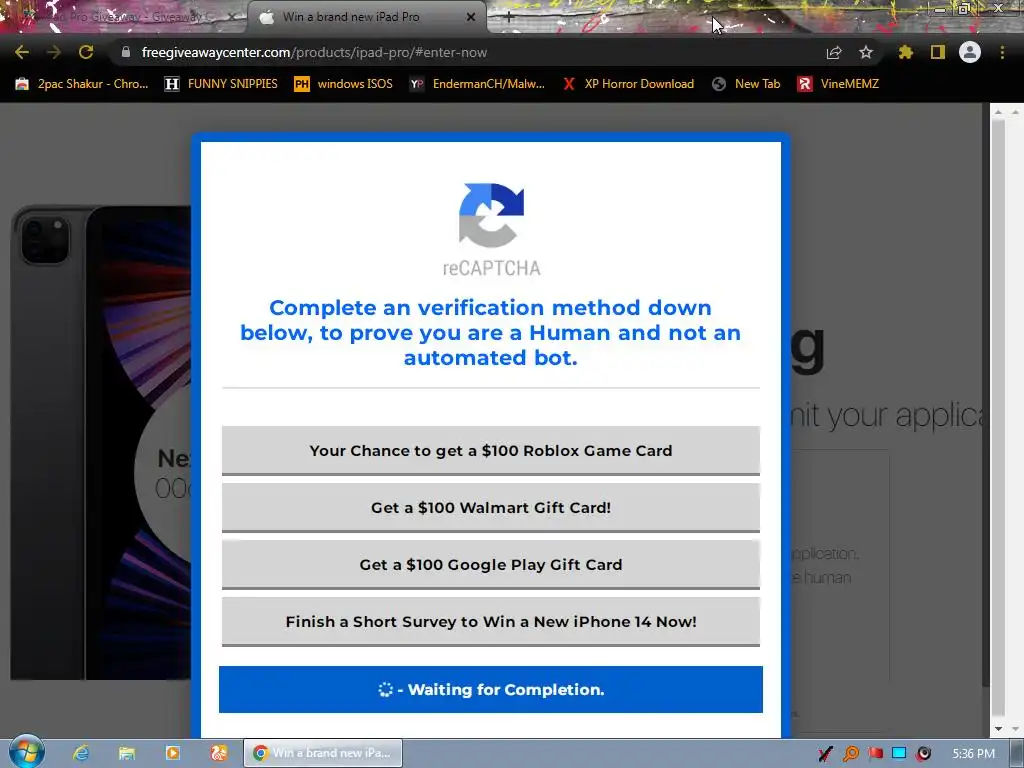
Task: Close the iPad Pro Giveaway tab
Action: (x=231, y=17)
